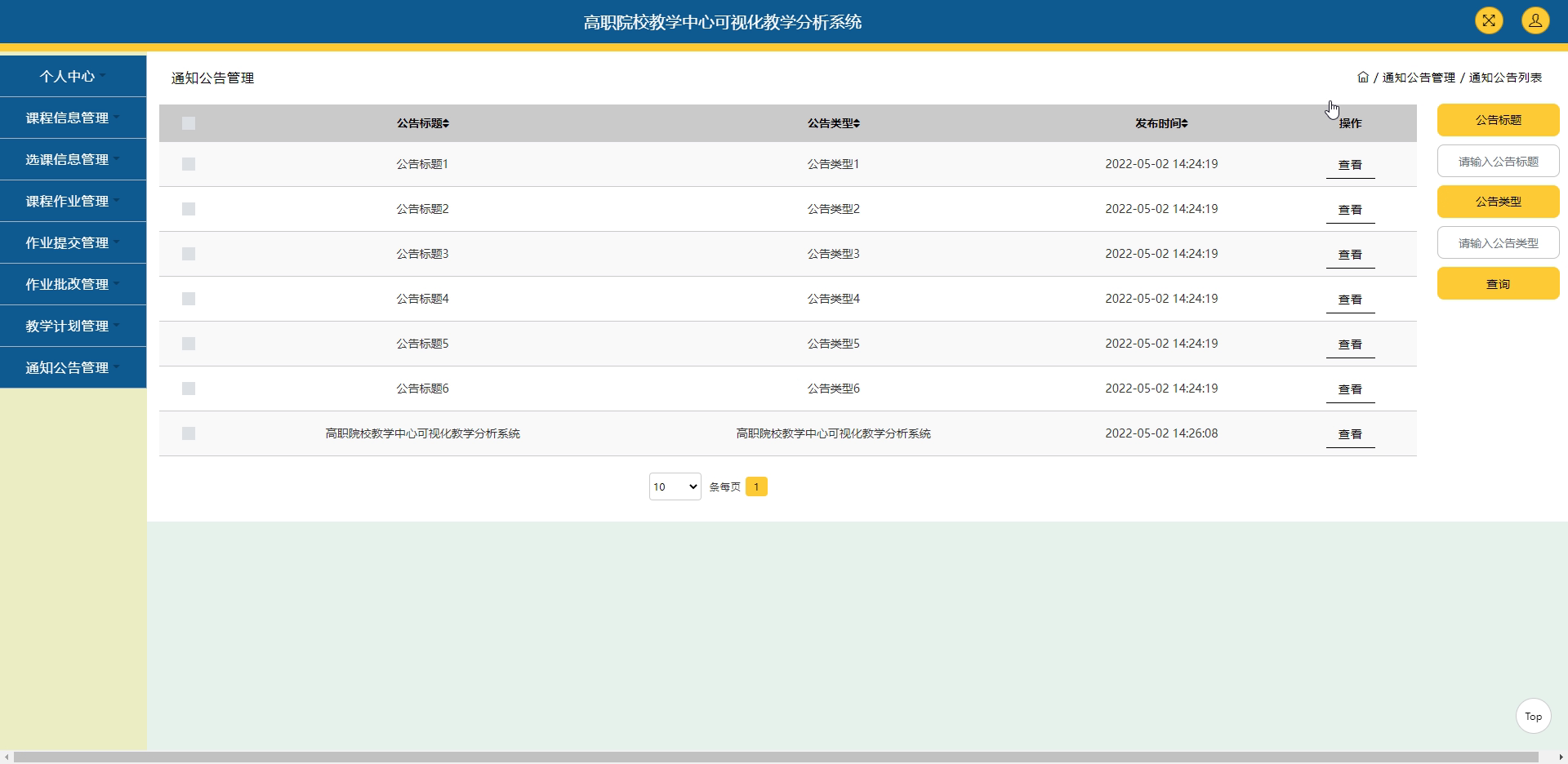The image size is (1568, 764).
Task: Expand the 作业批改管理 sidebar menu
Action: pos(73,284)
